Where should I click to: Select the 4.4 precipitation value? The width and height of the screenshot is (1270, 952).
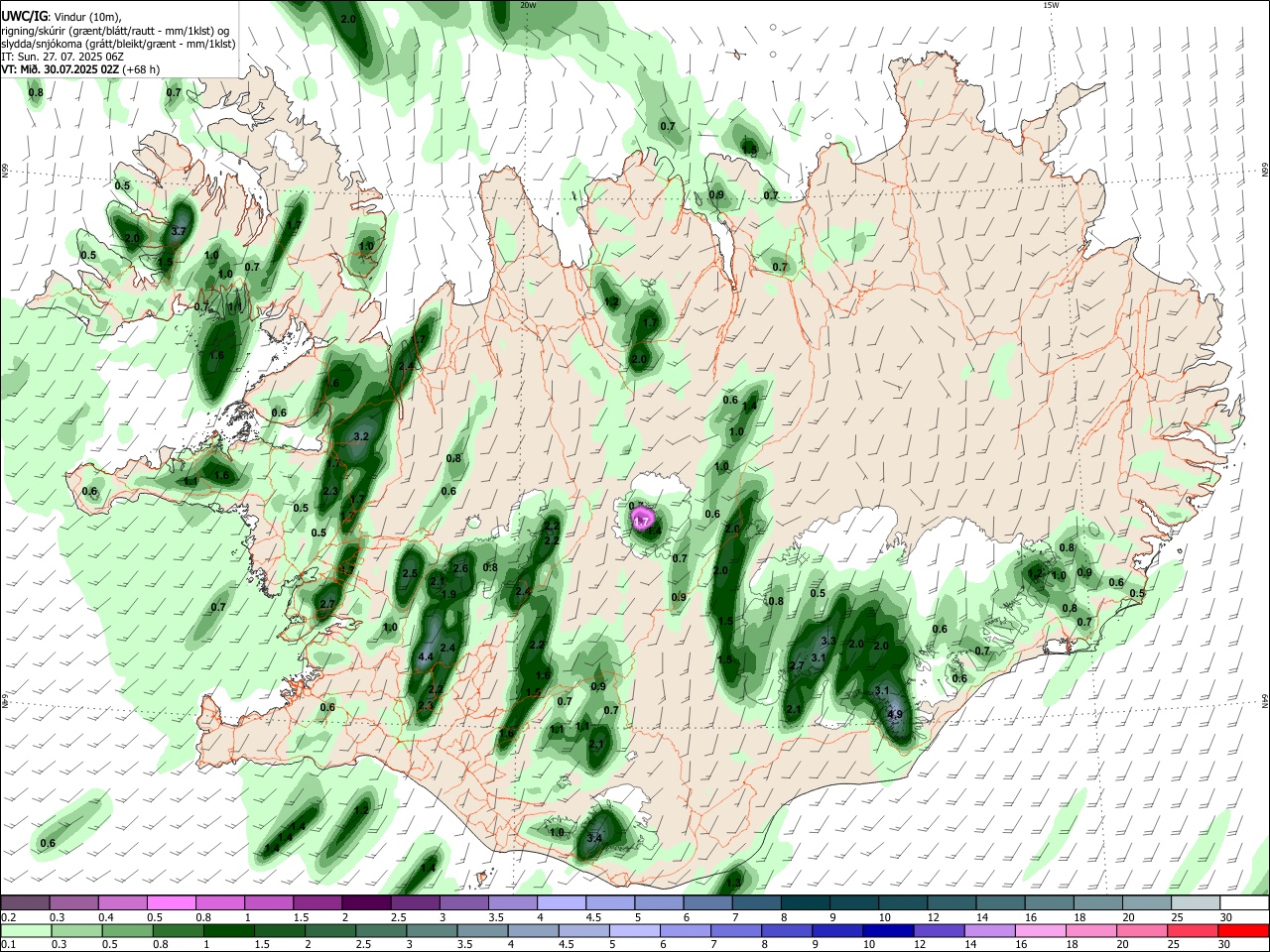coord(427,656)
